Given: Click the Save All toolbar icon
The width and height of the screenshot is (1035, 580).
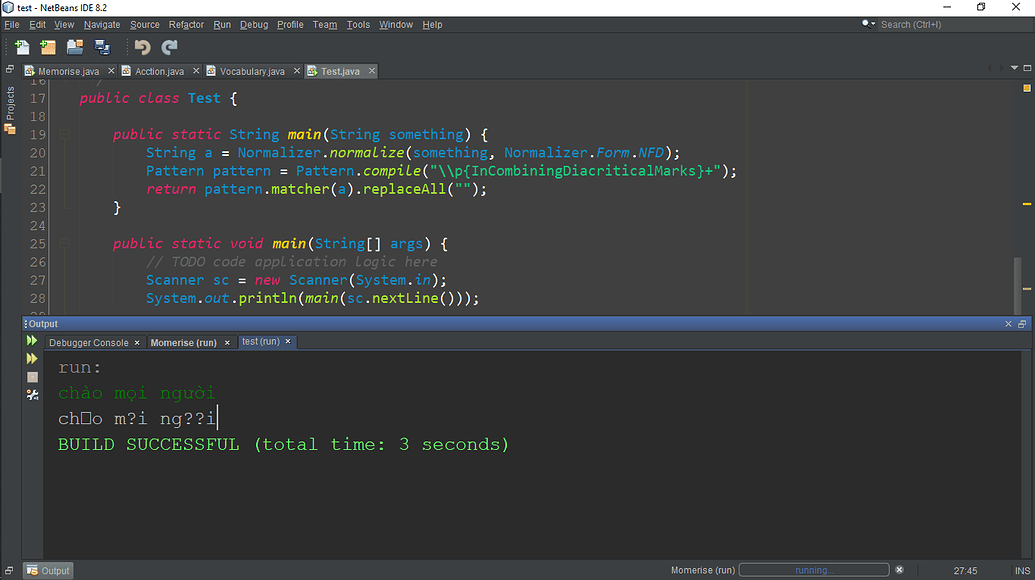Looking at the screenshot, I should [102, 47].
